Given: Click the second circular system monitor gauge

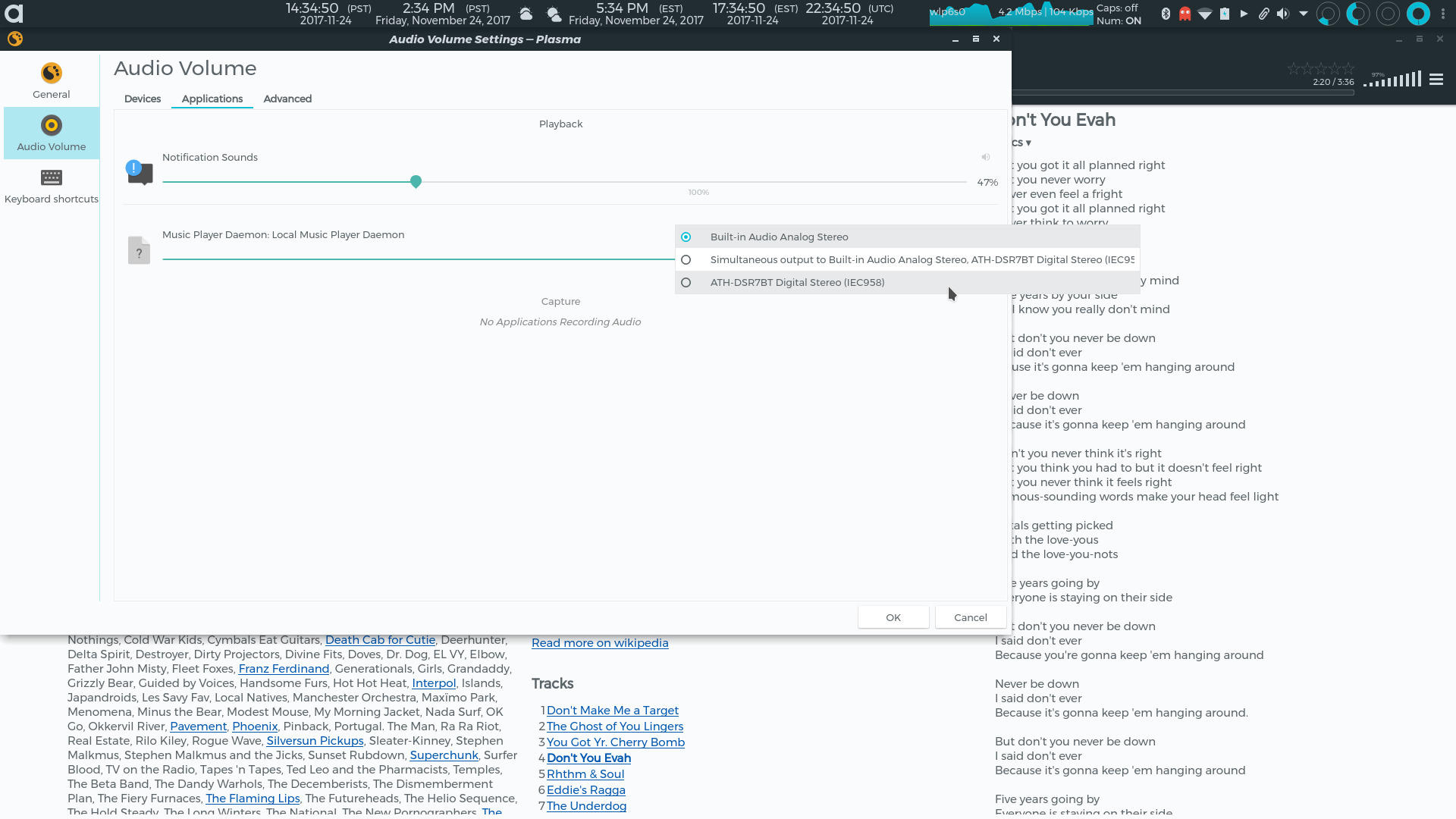Looking at the screenshot, I should (1357, 14).
